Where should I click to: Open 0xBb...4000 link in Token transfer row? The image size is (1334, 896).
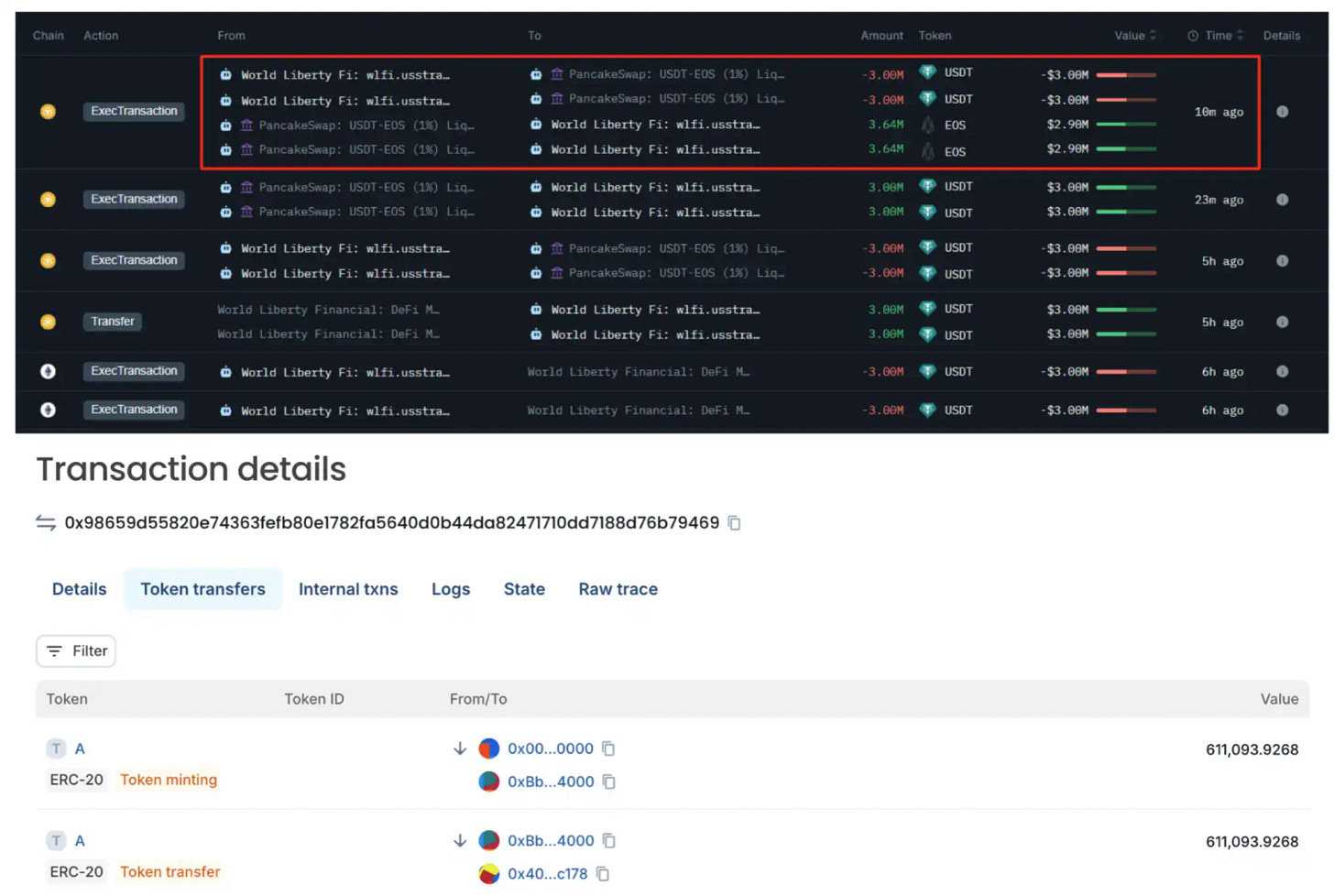click(x=551, y=841)
